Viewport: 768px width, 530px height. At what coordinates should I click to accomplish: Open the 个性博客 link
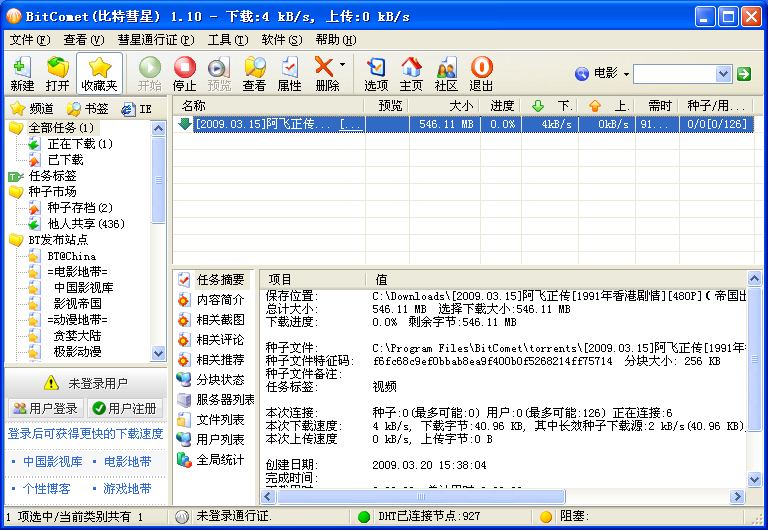(x=47, y=489)
